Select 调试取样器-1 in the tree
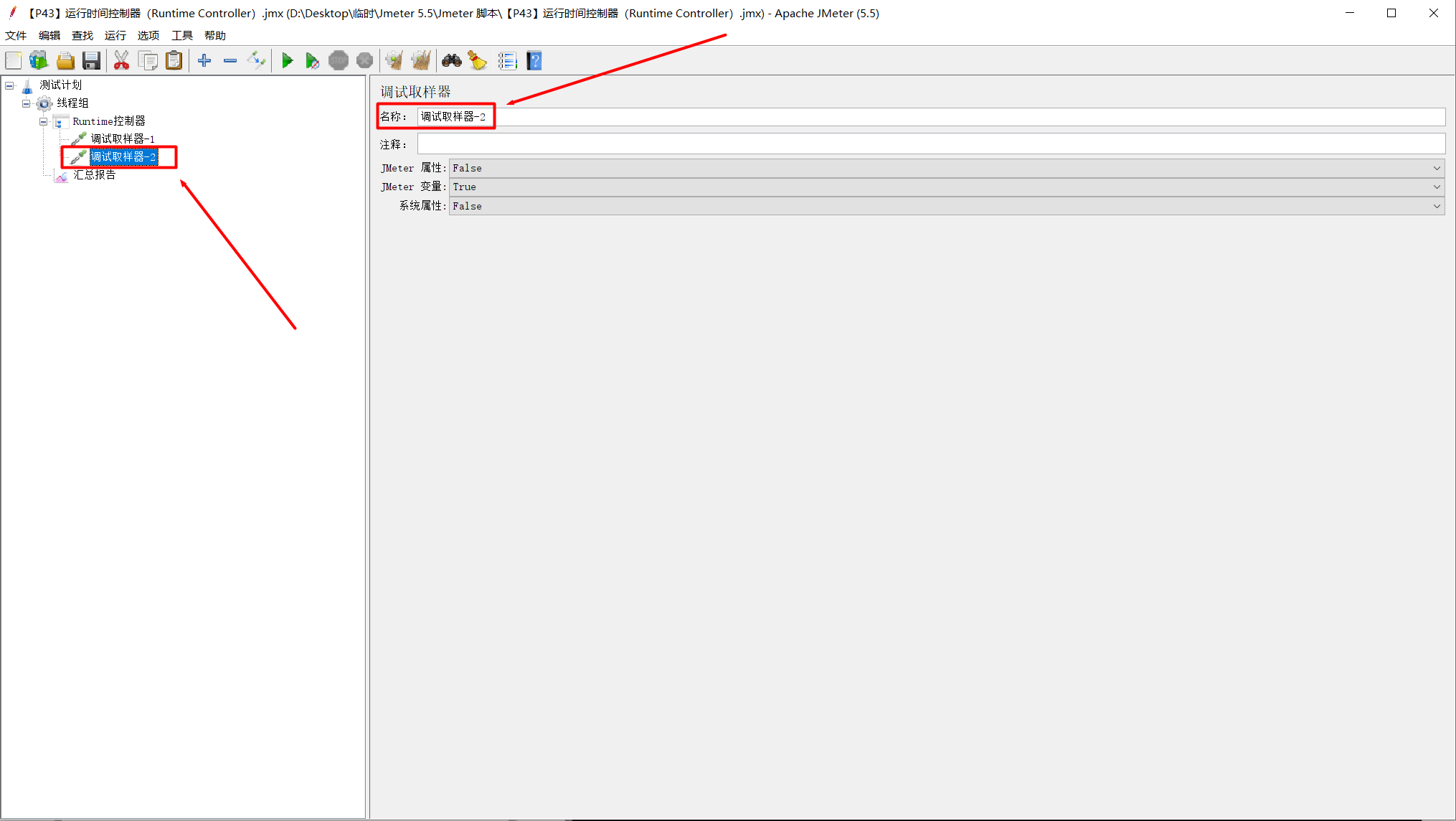Image resolution: width=1456 pixels, height=821 pixels. [x=123, y=139]
